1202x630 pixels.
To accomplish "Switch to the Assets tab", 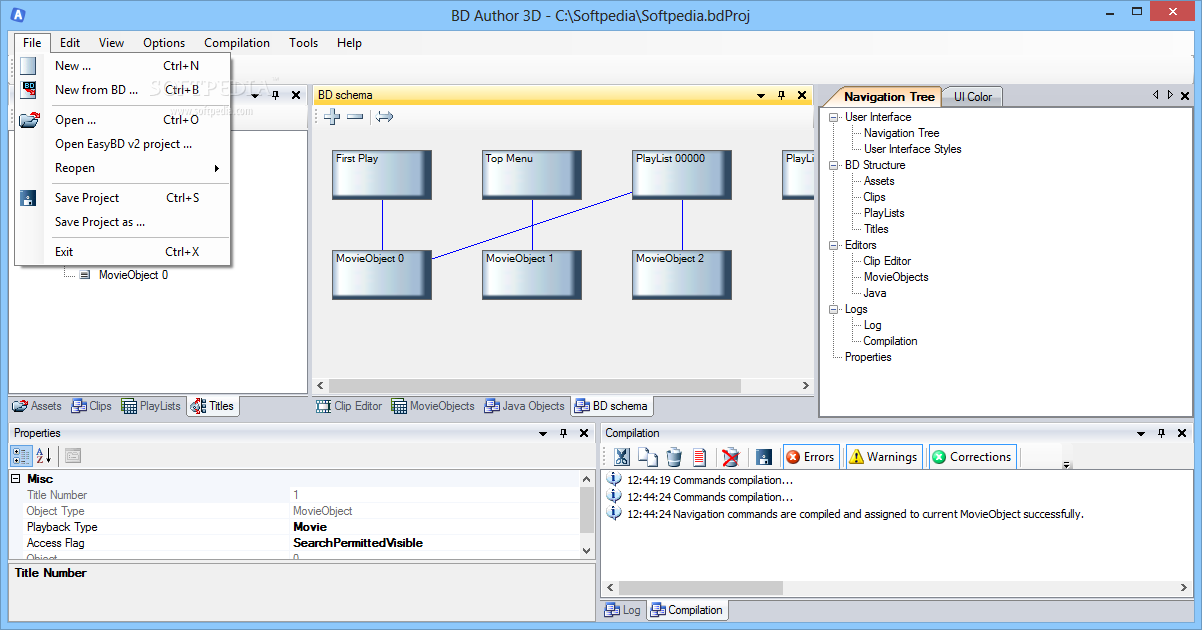I will pos(37,406).
